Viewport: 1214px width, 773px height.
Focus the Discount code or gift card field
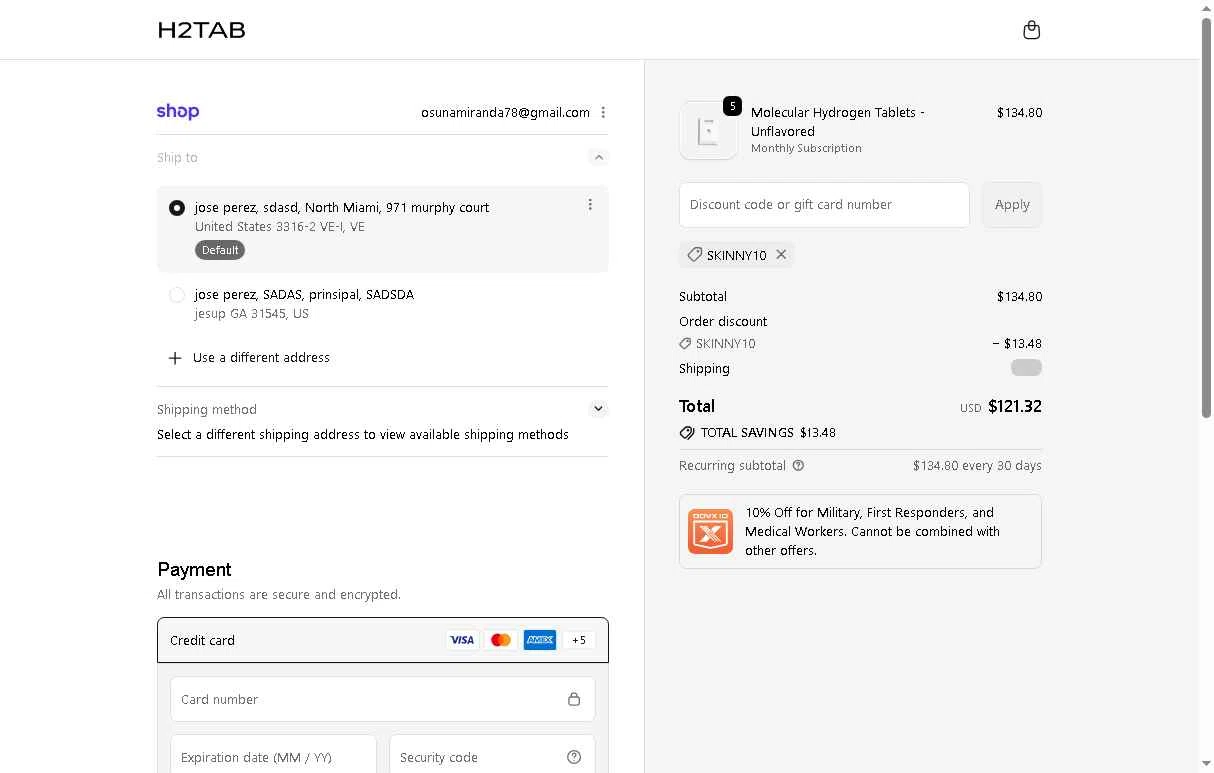click(x=824, y=205)
